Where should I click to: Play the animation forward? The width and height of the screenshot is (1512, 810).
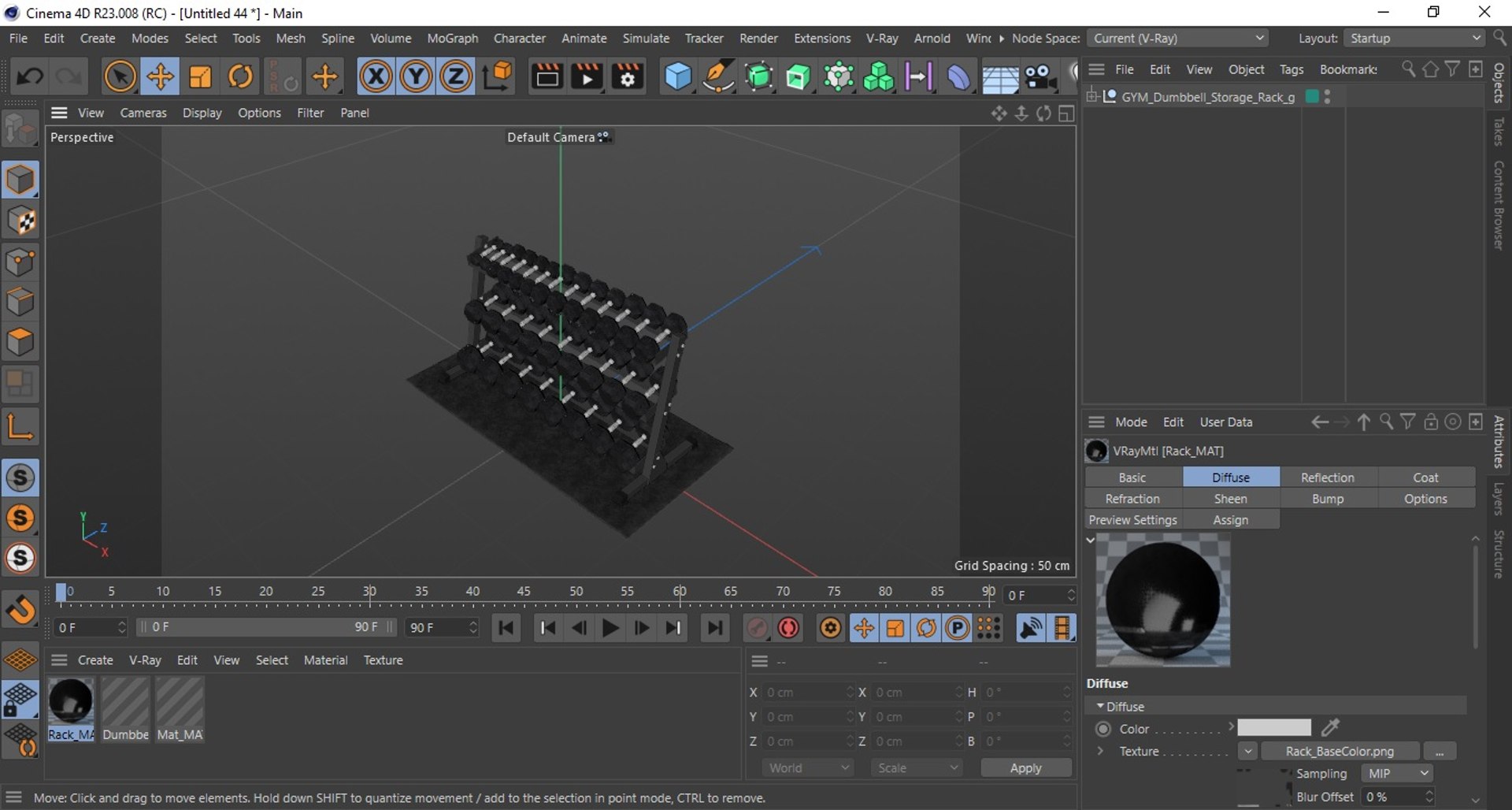click(x=610, y=628)
